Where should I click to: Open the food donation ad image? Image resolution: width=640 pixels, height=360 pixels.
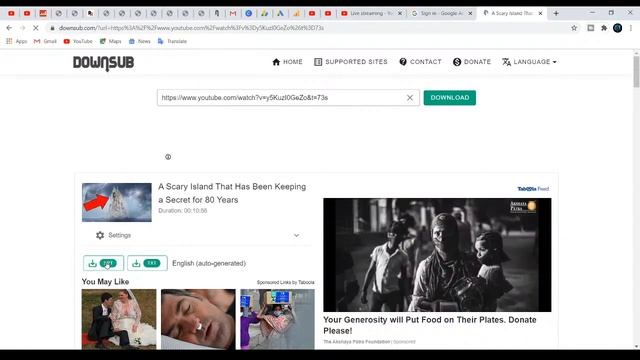coord(437,255)
